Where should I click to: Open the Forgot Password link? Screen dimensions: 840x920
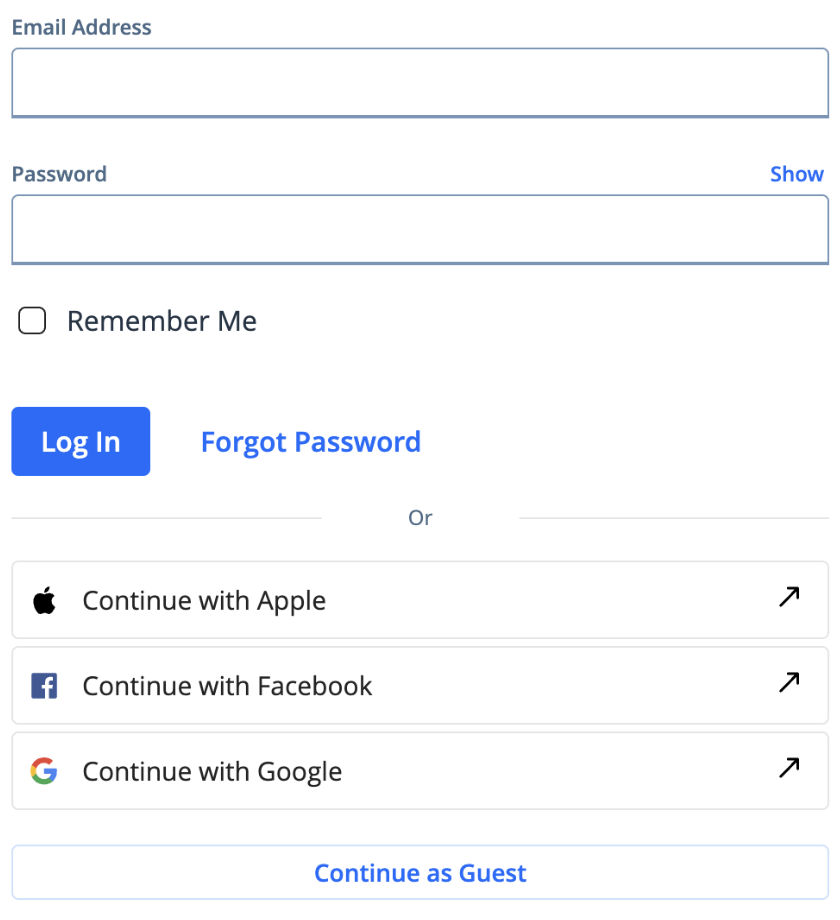[x=310, y=442]
